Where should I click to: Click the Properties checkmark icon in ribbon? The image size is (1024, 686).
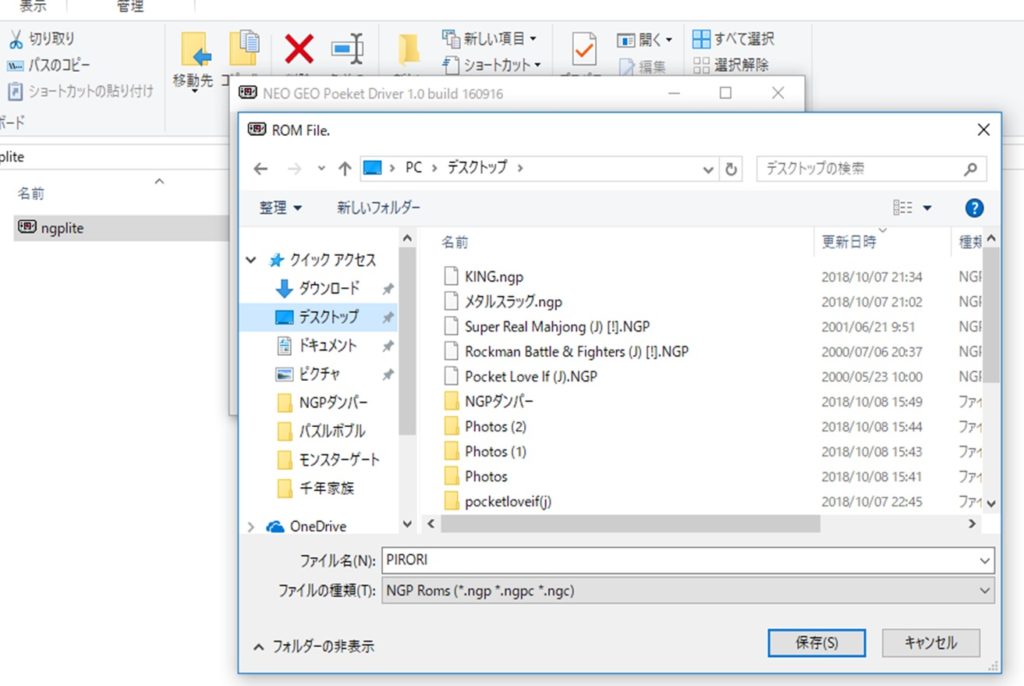pyautogui.click(x=584, y=48)
